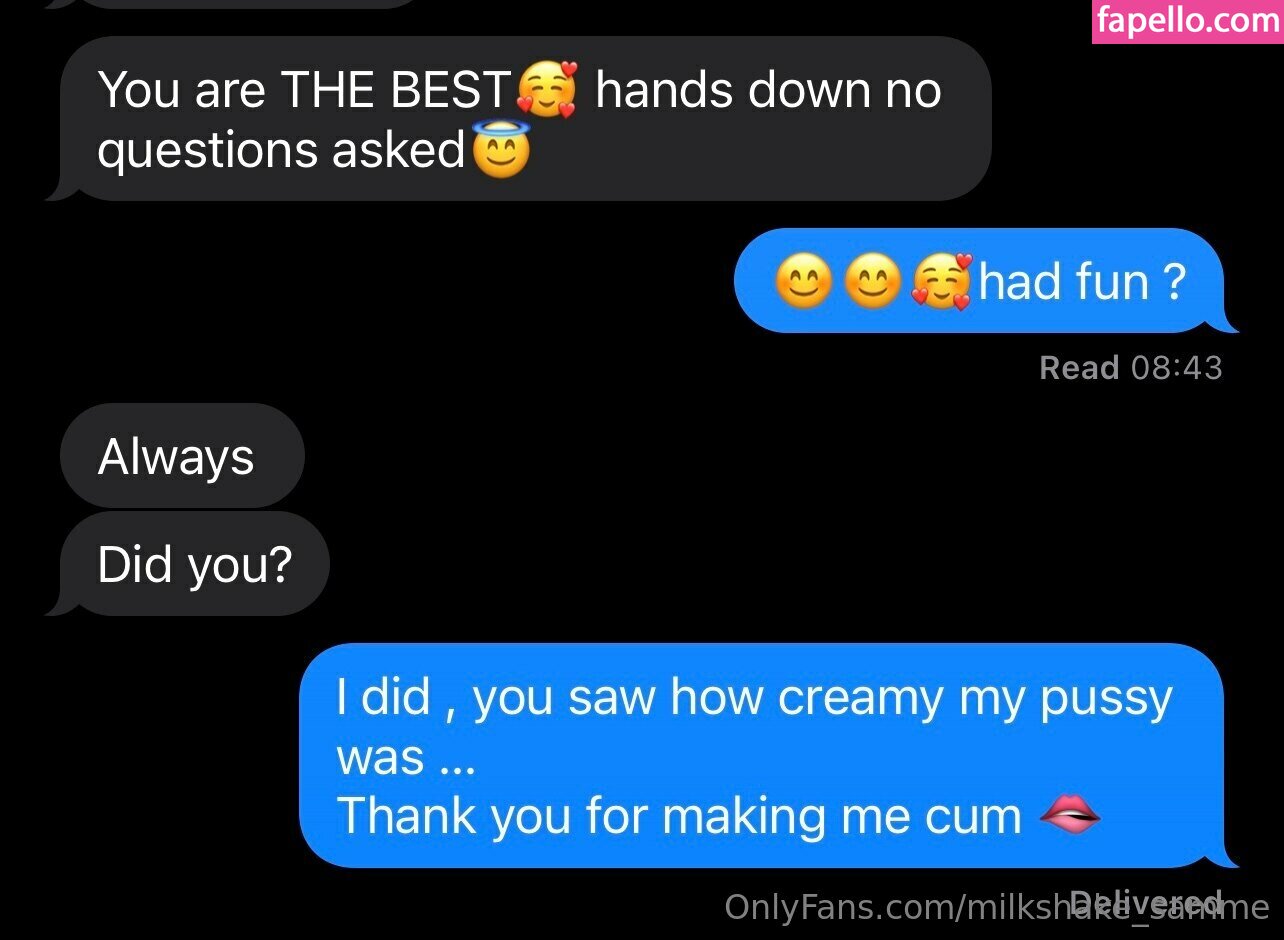The height and width of the screenshot is (940, 1284).
Task: Select the "questions asked" text in gray bubble
Action: coord(282,151)
